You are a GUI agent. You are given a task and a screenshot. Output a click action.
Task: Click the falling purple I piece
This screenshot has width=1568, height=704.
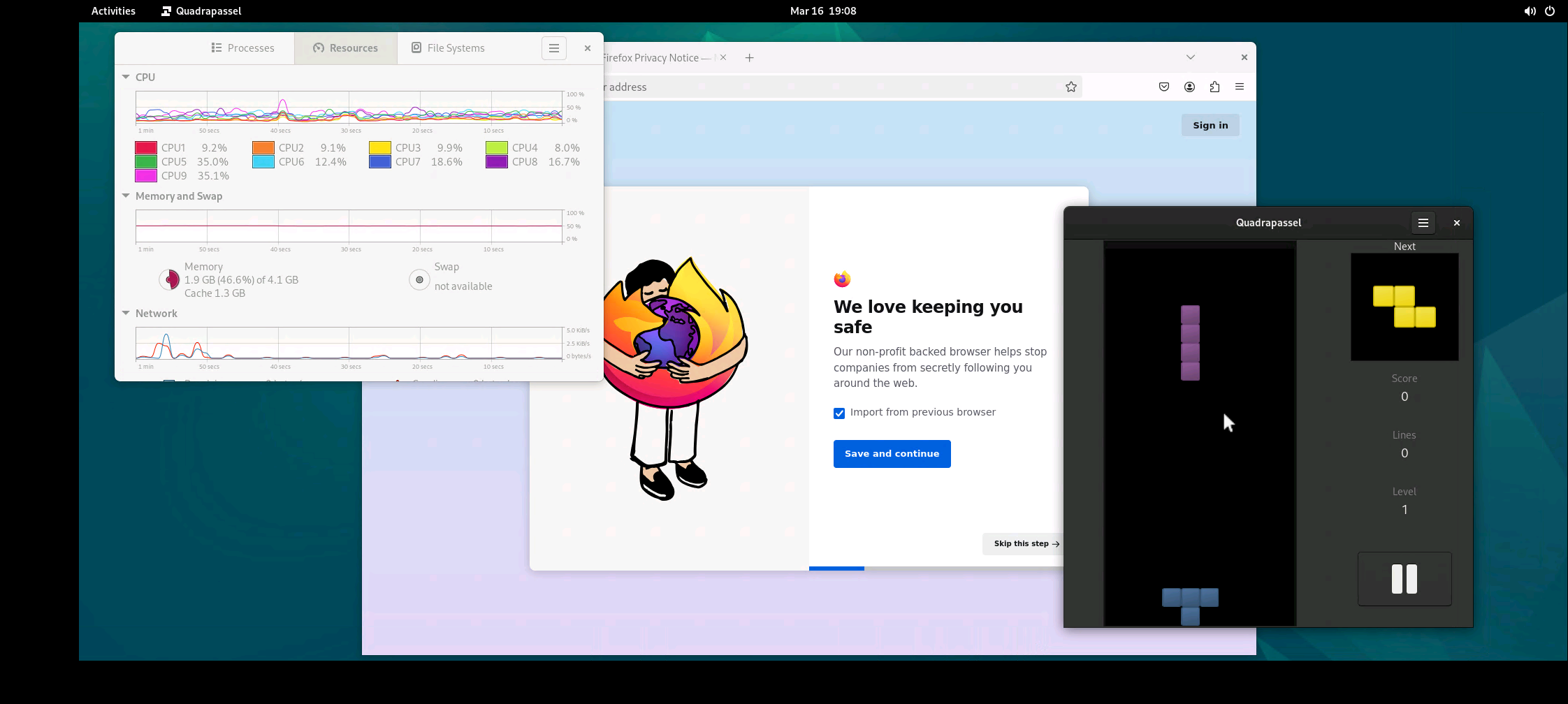[x=1190, y=343]
